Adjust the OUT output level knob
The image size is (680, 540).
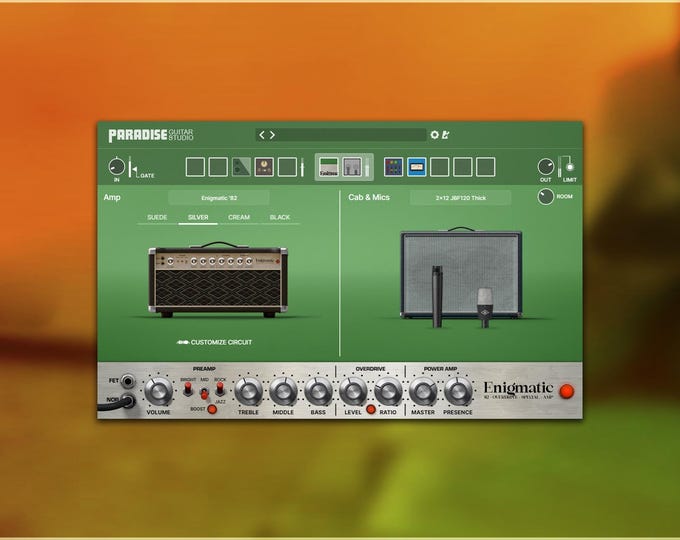pyautogui.click(x=546, y=167)
